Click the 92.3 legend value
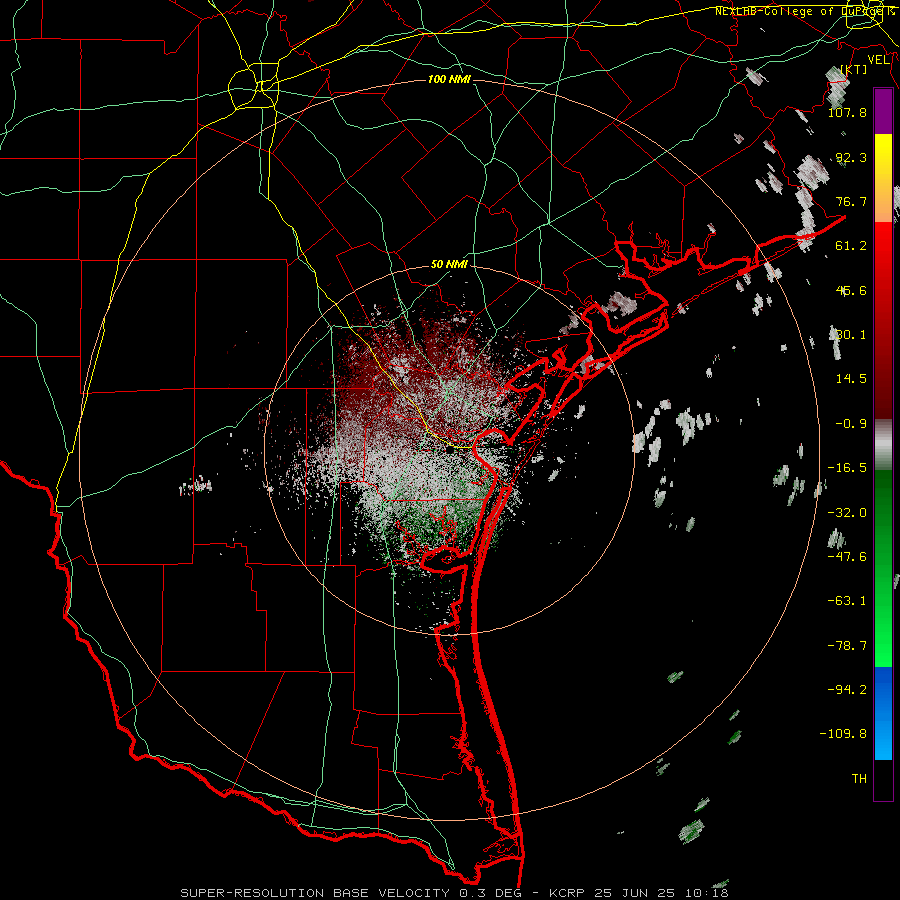This screenshot has height=900, width=900. pos(851,157)
